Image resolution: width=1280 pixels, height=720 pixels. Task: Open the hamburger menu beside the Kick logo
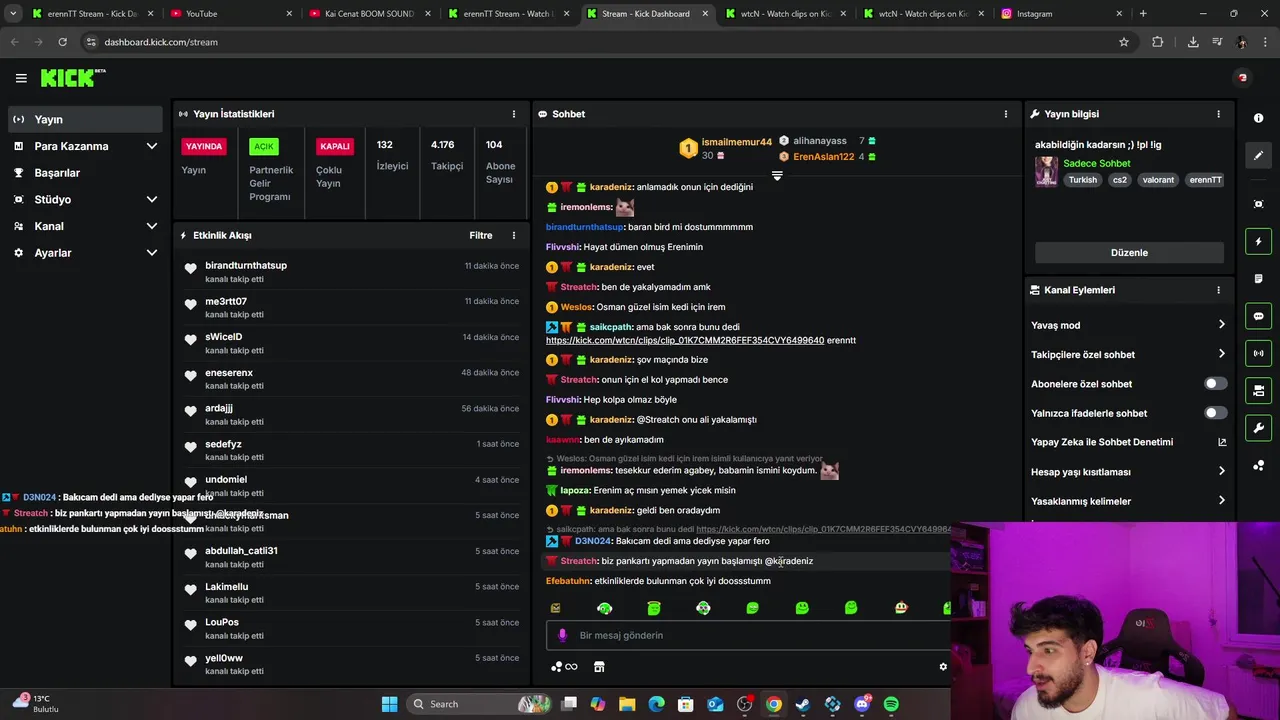(21, 78)
